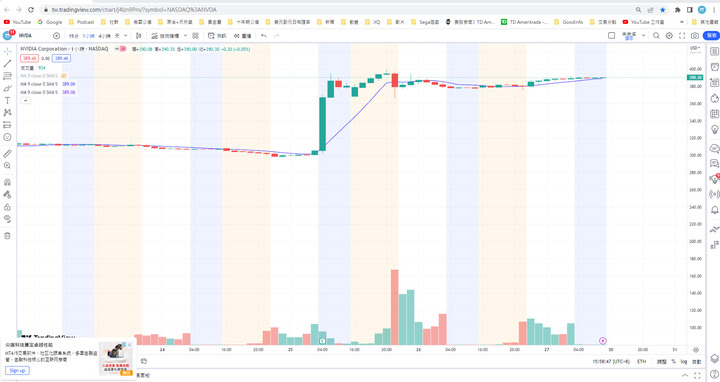Open the candlestick chart type selector
Screen dimensions: 720x382
tap(139, 35)
